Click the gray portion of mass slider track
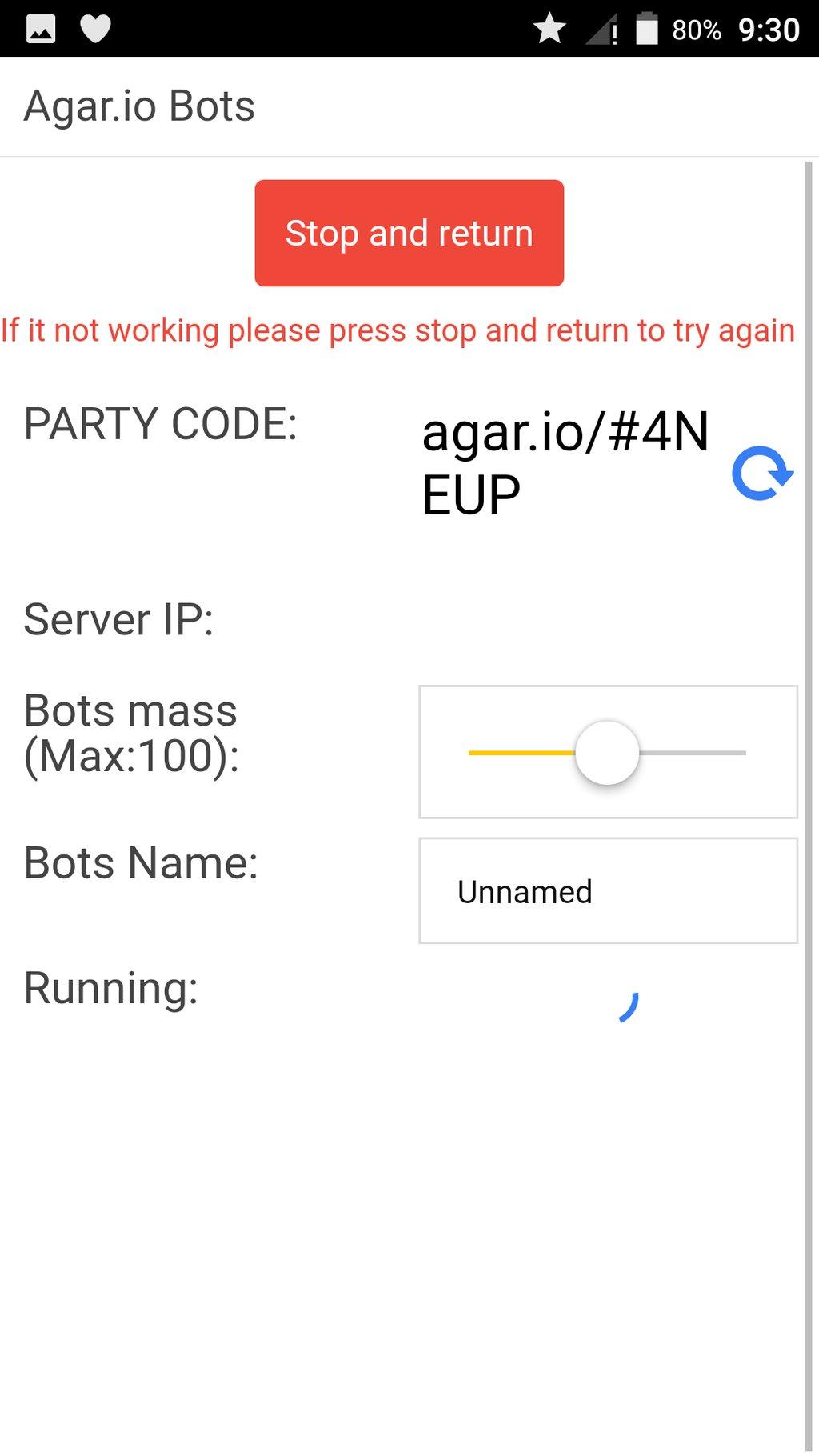This screenshot has width=819, height=1456. [x=693, y=753]
